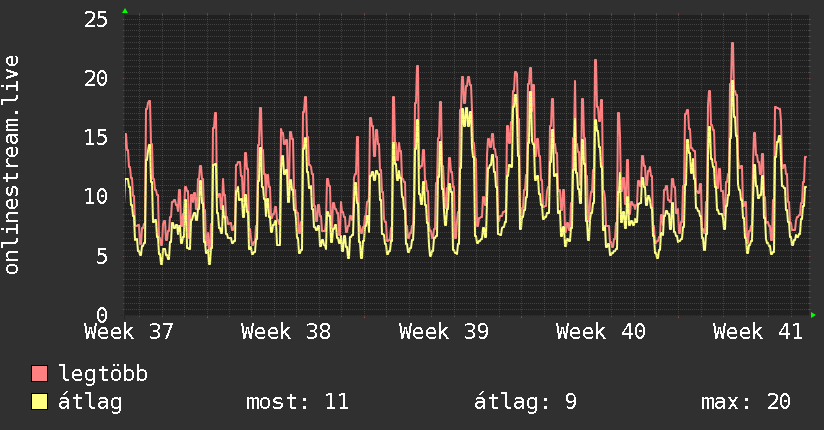Click the Week 38 axis label
This screenshot has width=824, height=430.
click(286, 332)
